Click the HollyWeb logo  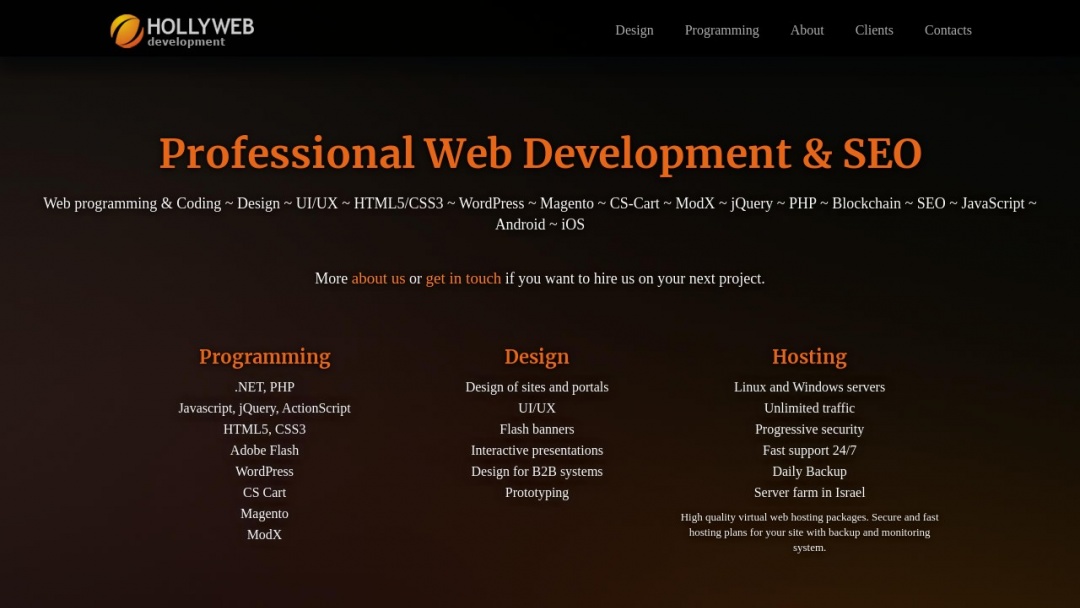180,30
